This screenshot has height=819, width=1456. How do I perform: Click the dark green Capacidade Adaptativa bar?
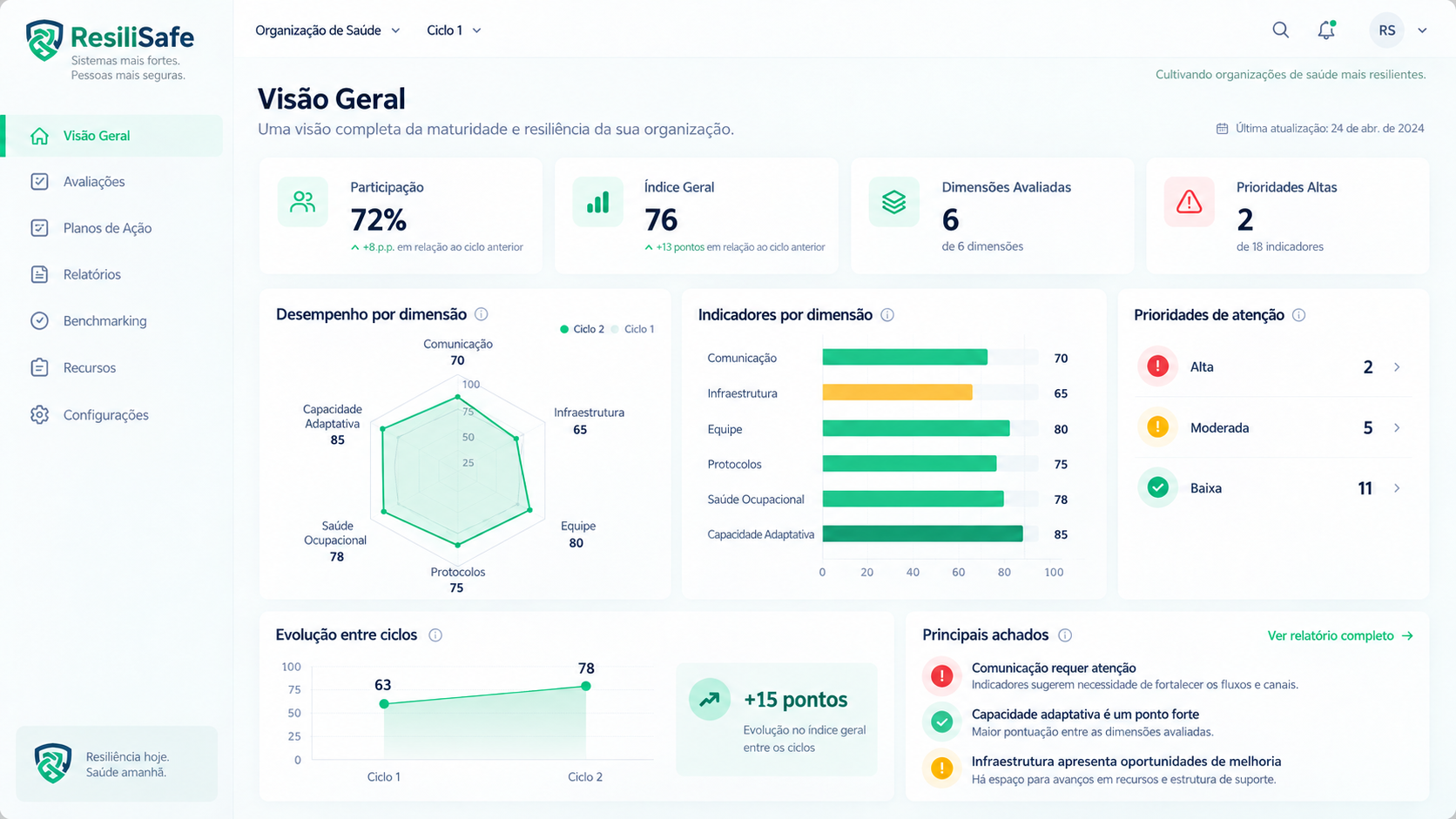[922, 534]
